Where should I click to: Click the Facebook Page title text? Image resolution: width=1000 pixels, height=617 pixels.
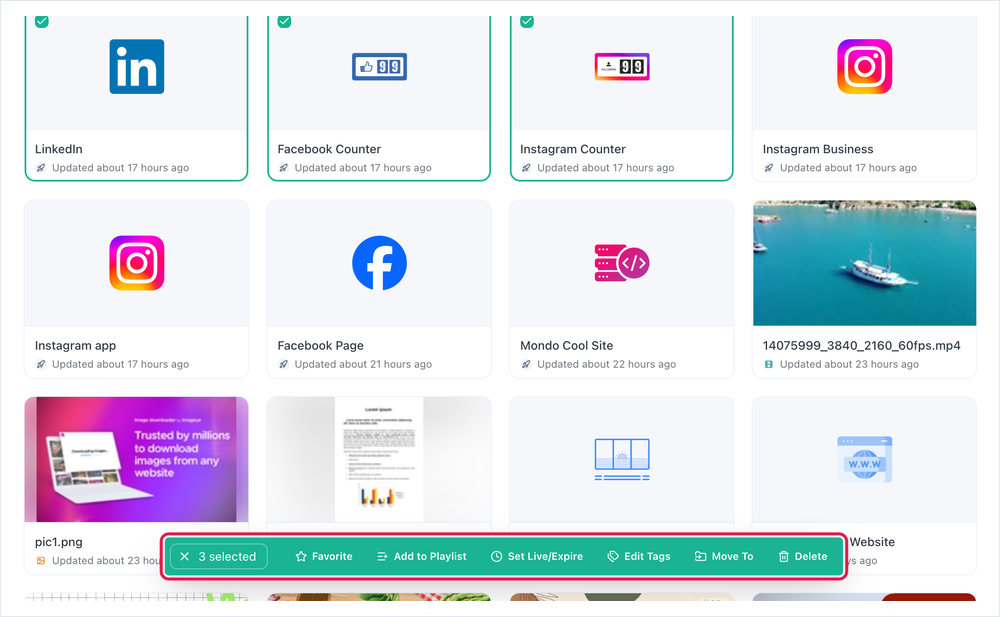click(x=320, y=345)
